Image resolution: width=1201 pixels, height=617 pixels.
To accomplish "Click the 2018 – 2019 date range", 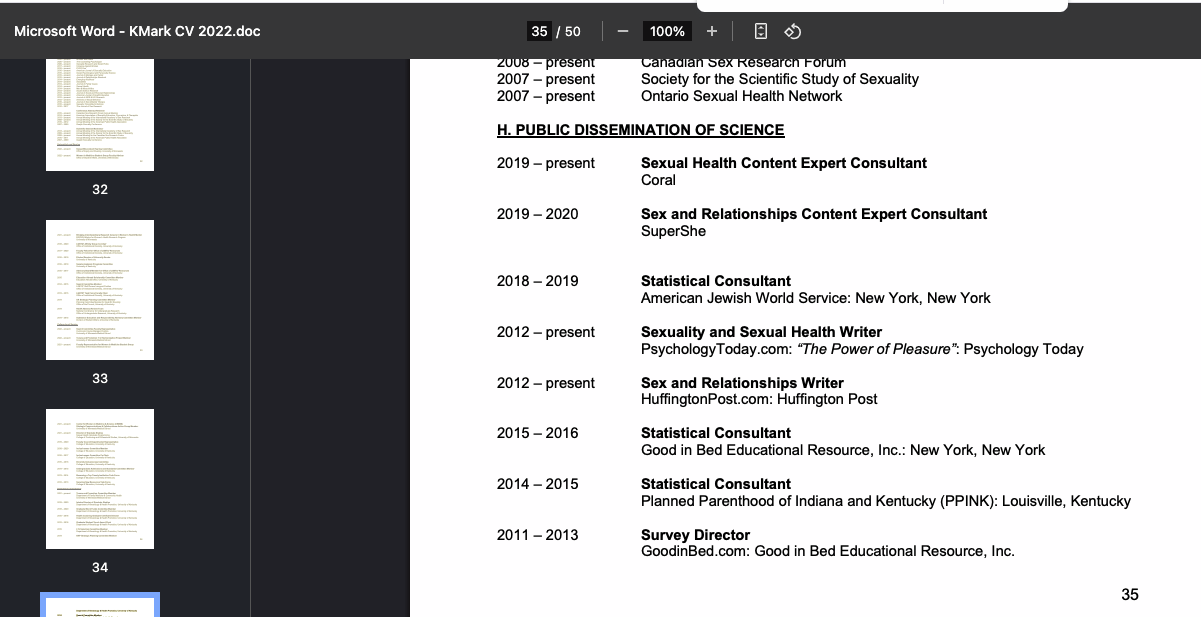I will (x=538, y=281).
